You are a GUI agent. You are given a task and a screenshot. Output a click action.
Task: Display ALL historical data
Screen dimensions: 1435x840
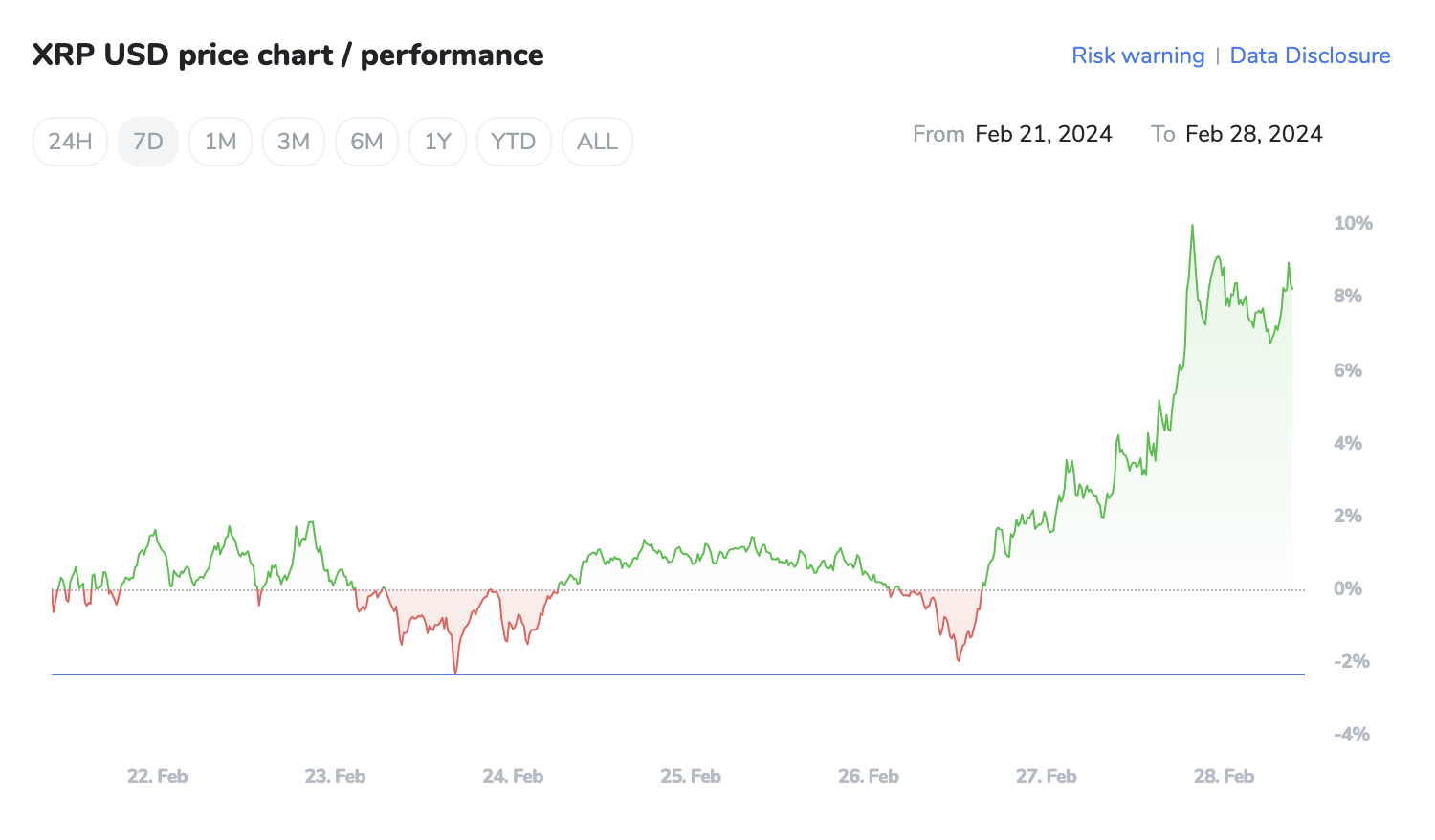(x=597, y=141)
